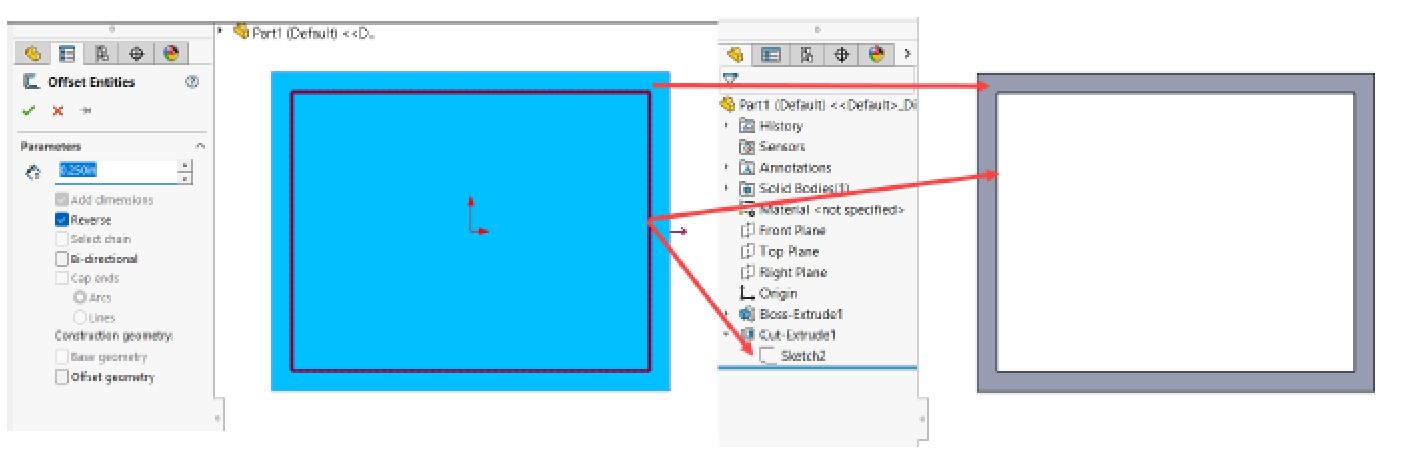The height and width of the screenshot is (454, 1410).
Task: Open FeatureManager tab in left Offset Entities panel
Action: pos(32,53)
